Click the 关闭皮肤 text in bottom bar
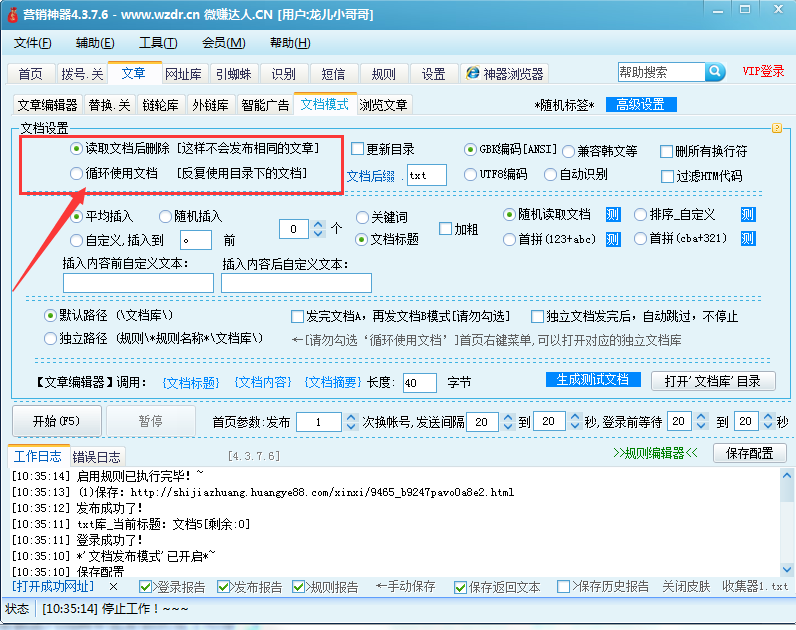The image size is (796, 630). click(x=686, y=586)
